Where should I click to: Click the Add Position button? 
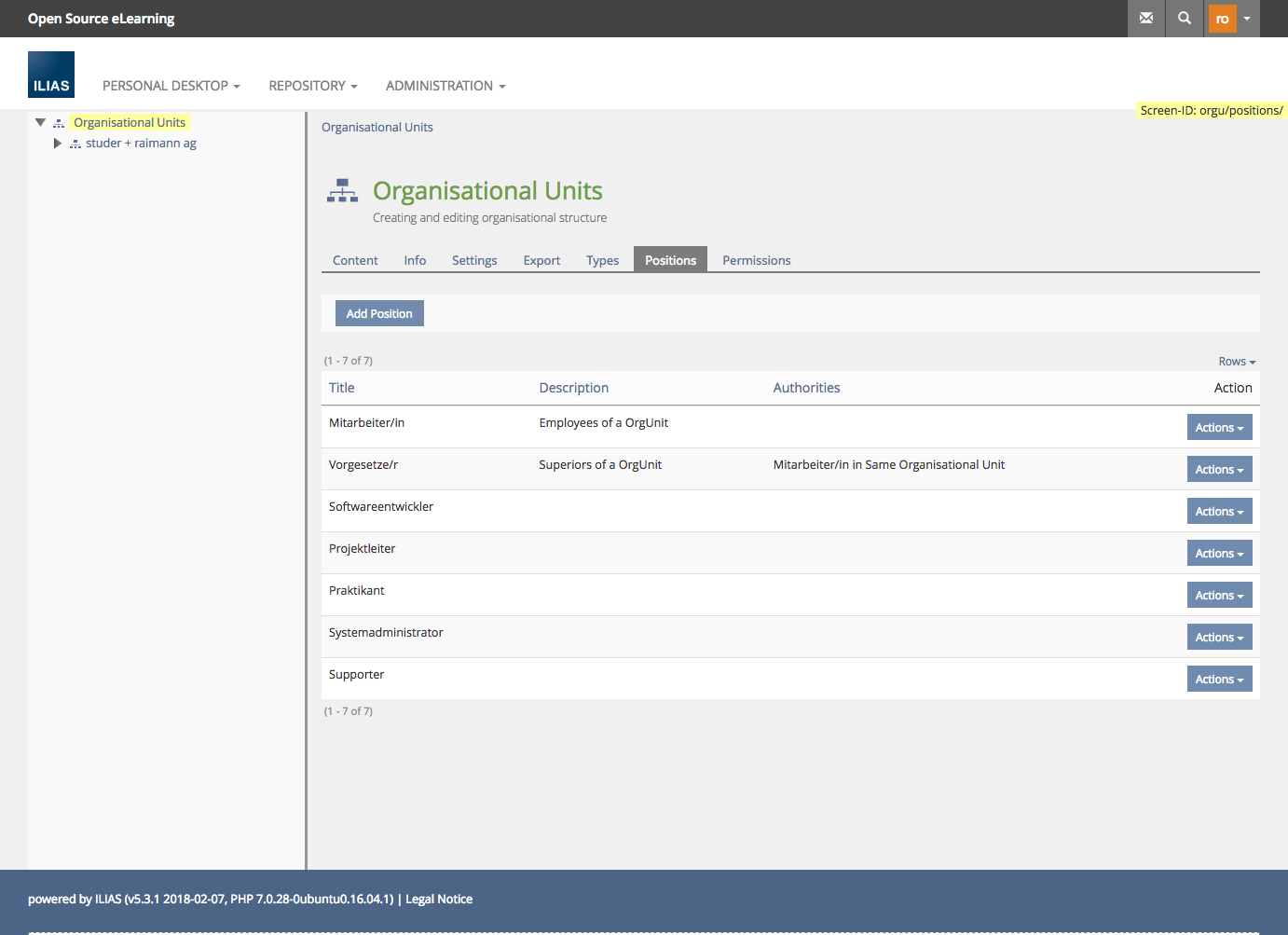[x=379, y=314]
